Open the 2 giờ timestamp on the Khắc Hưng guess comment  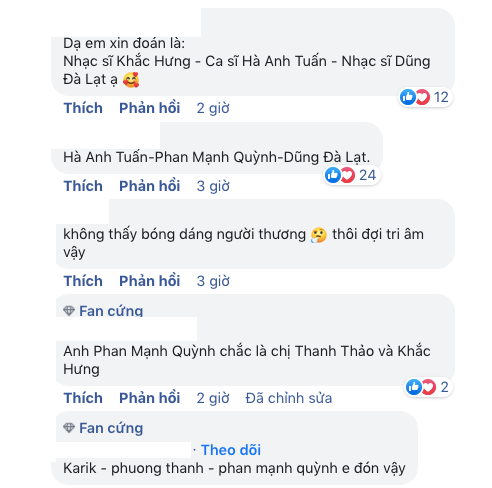point(213,108)
